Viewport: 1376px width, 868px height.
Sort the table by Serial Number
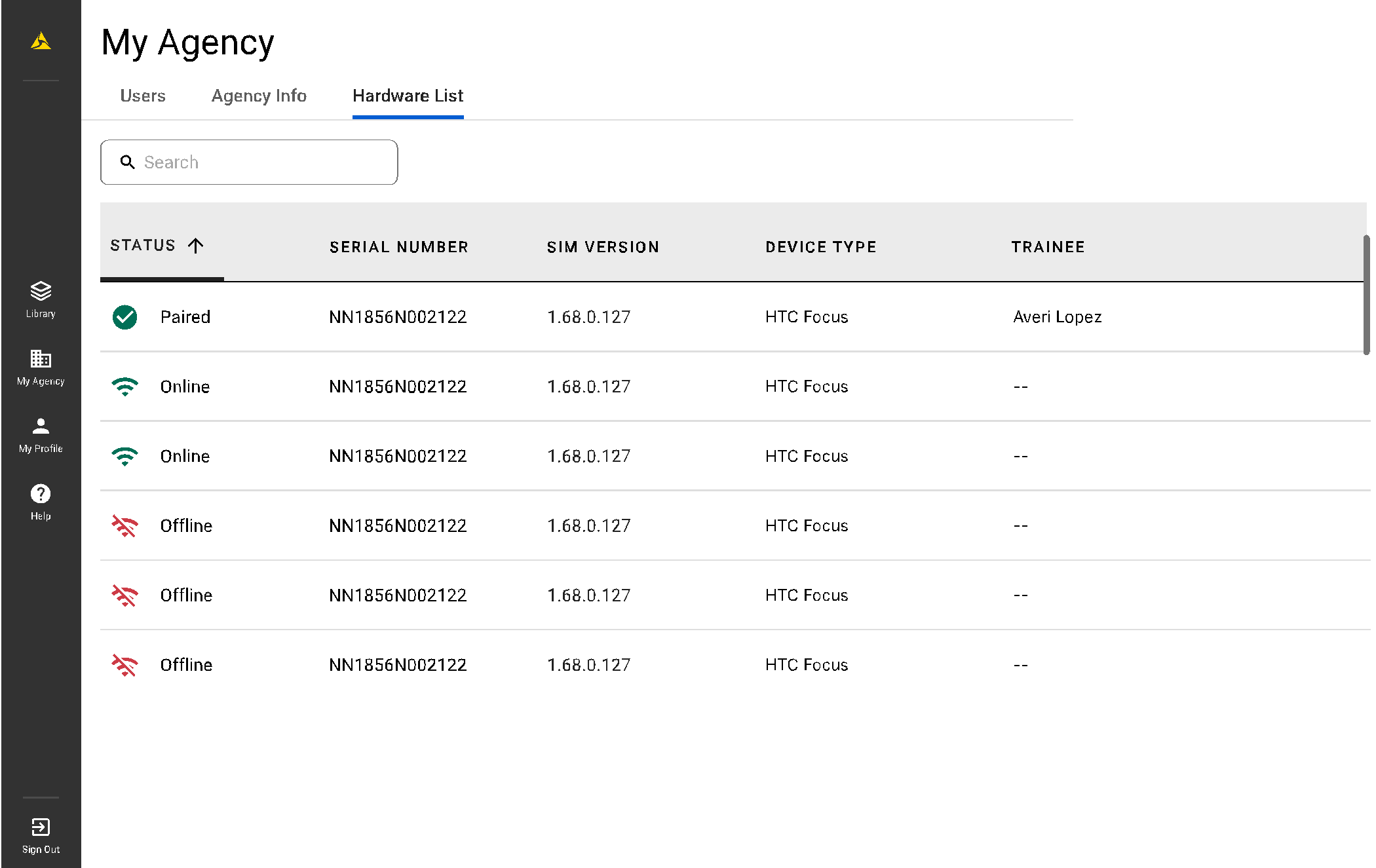[x=398, y=247]
